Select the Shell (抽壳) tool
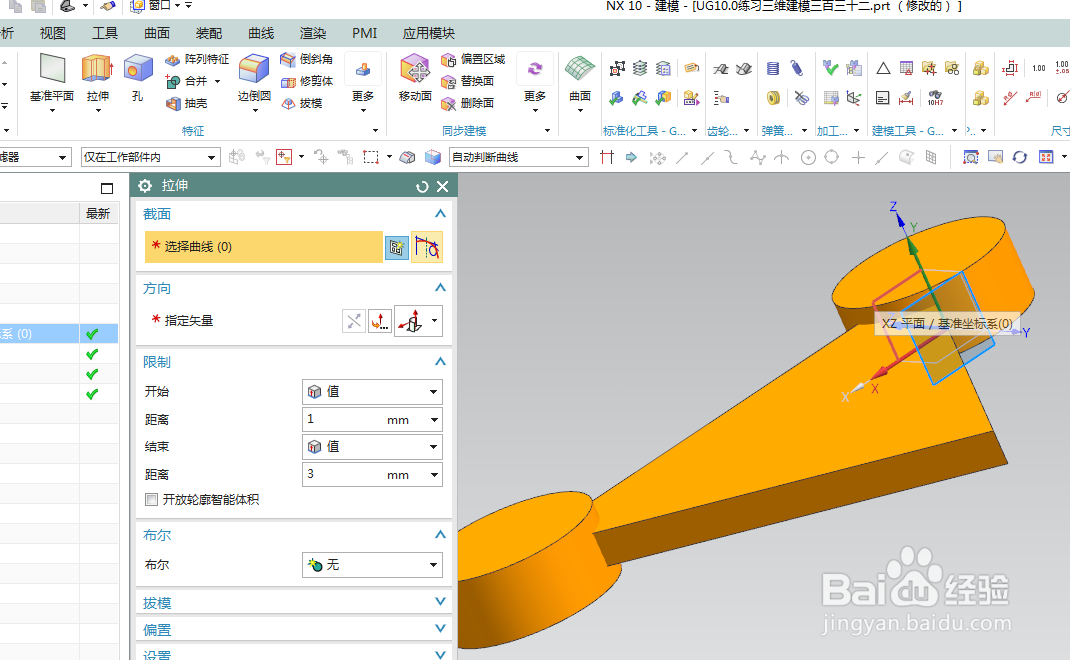The image size is (1070, 660). pyautogui.click(x=187, y=103)
